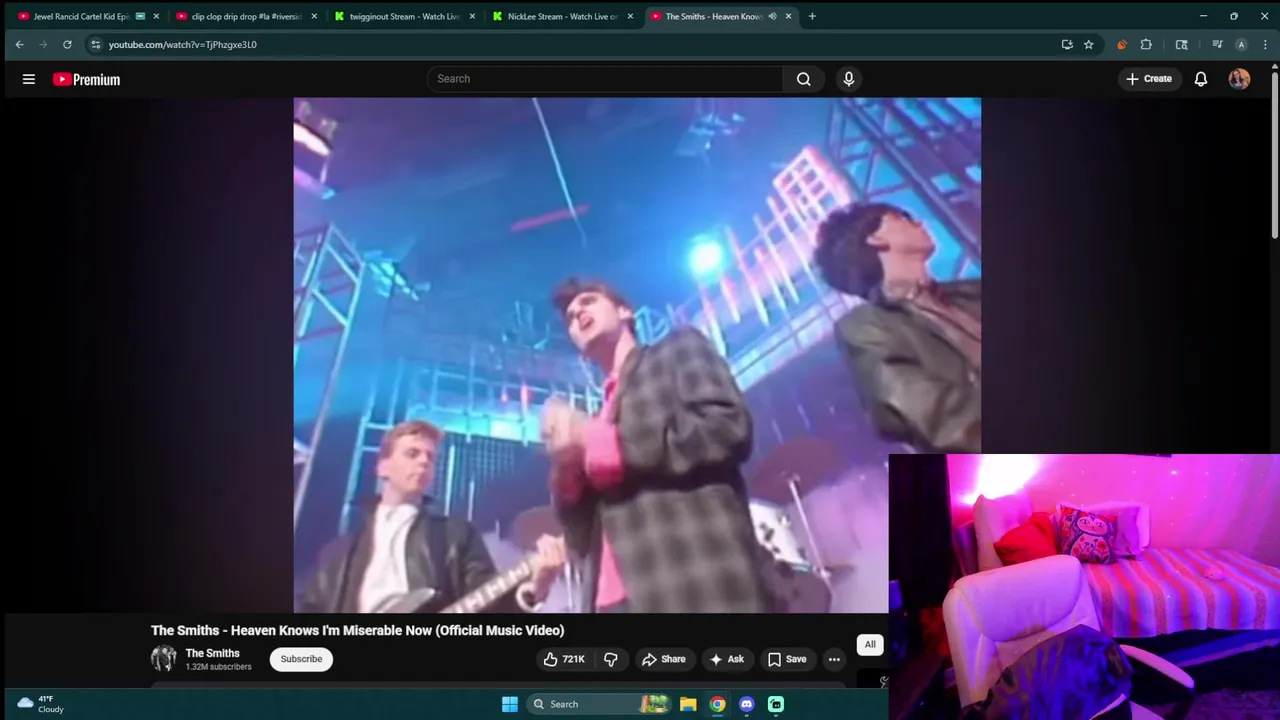Click the video title text
This screenshot has width=1280, height=720.
click(x=358, y=630)
